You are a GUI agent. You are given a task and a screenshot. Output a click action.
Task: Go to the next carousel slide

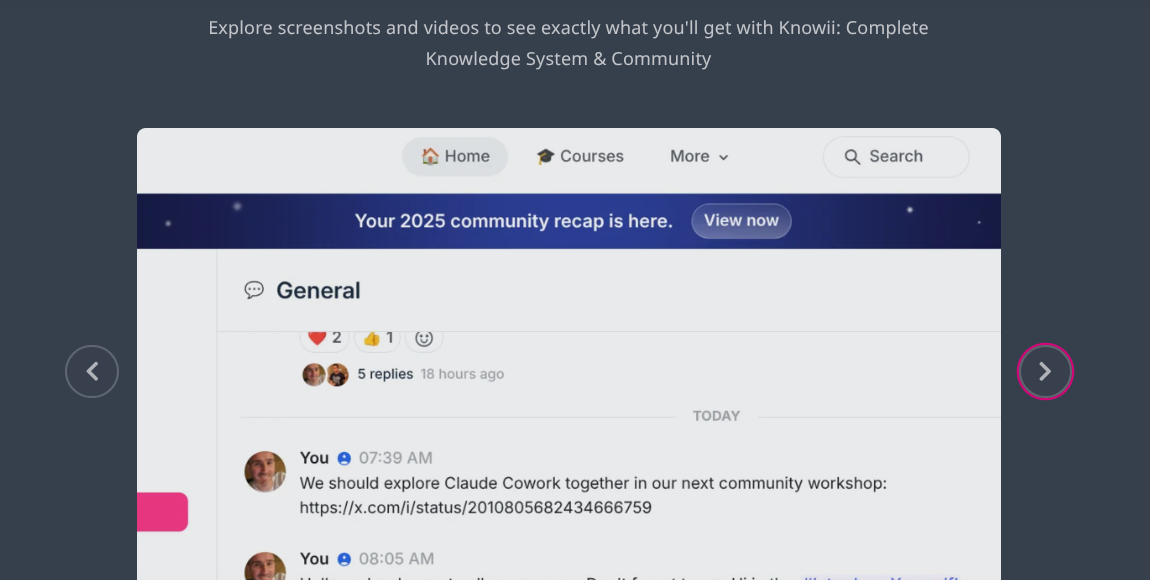pyautogui.click(x=1045, y=372)
